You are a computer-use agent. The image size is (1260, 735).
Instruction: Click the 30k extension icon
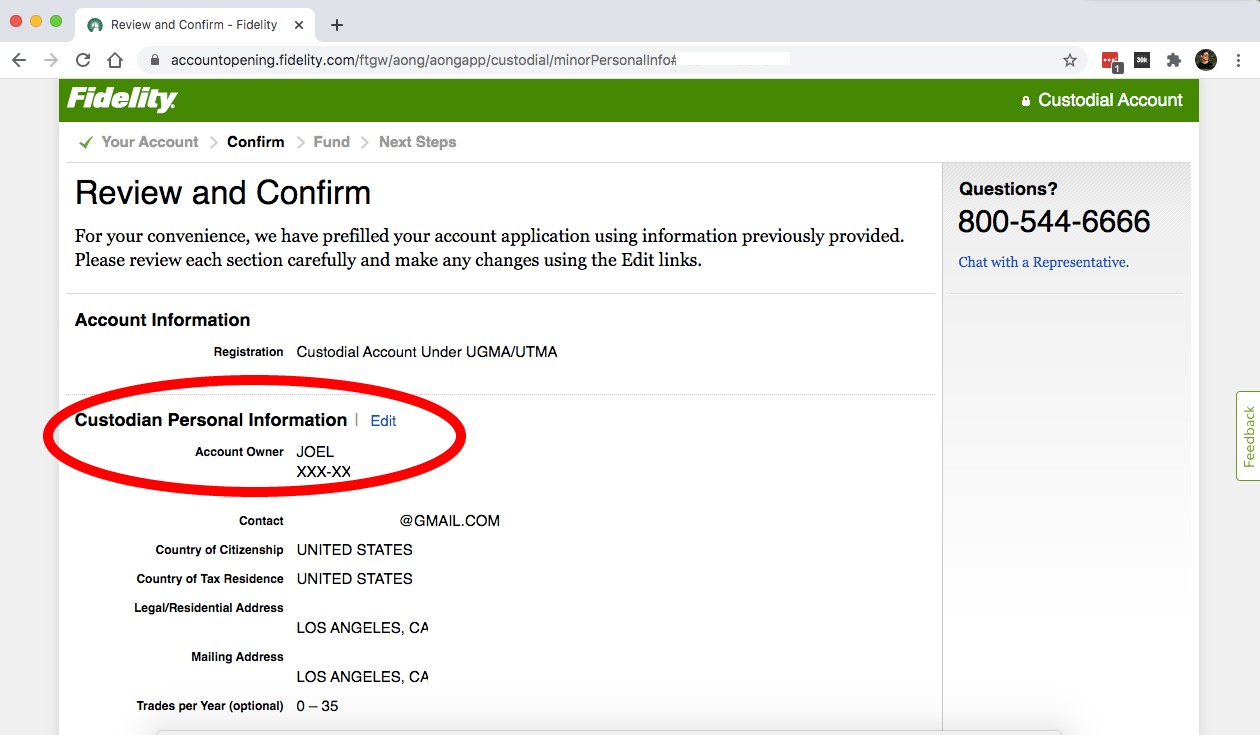[1142, 60]
